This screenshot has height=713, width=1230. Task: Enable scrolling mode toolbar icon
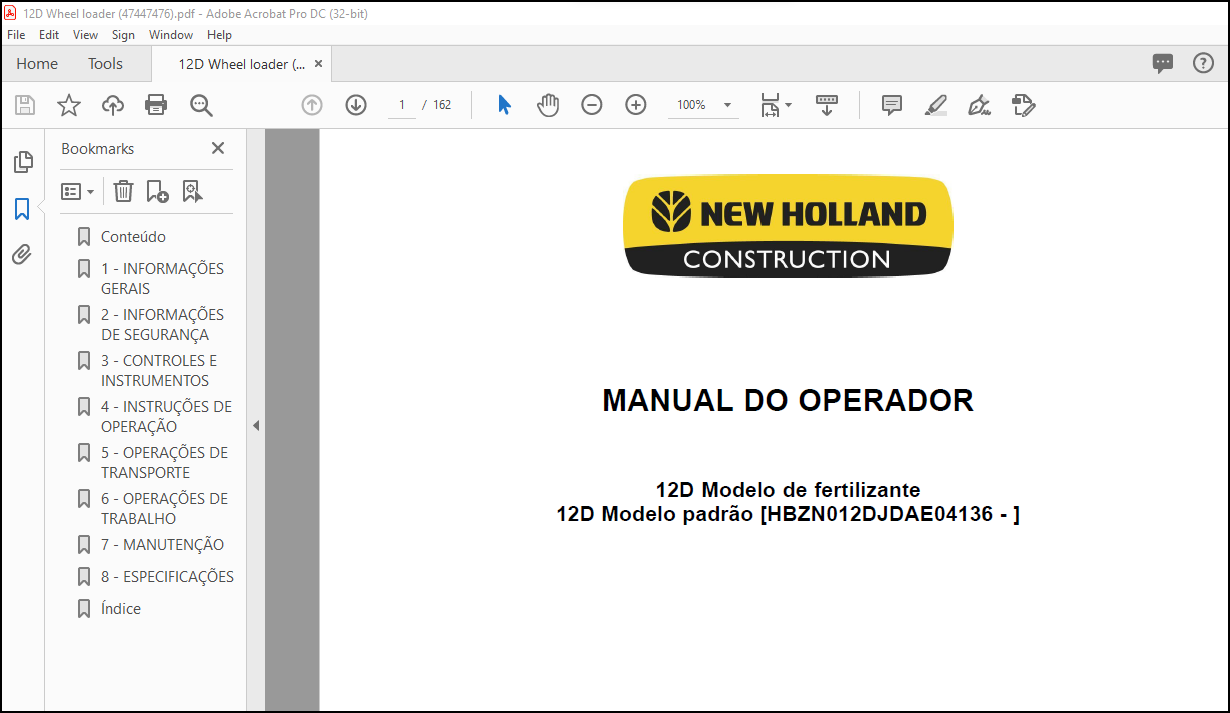click(x=827, y=105)
